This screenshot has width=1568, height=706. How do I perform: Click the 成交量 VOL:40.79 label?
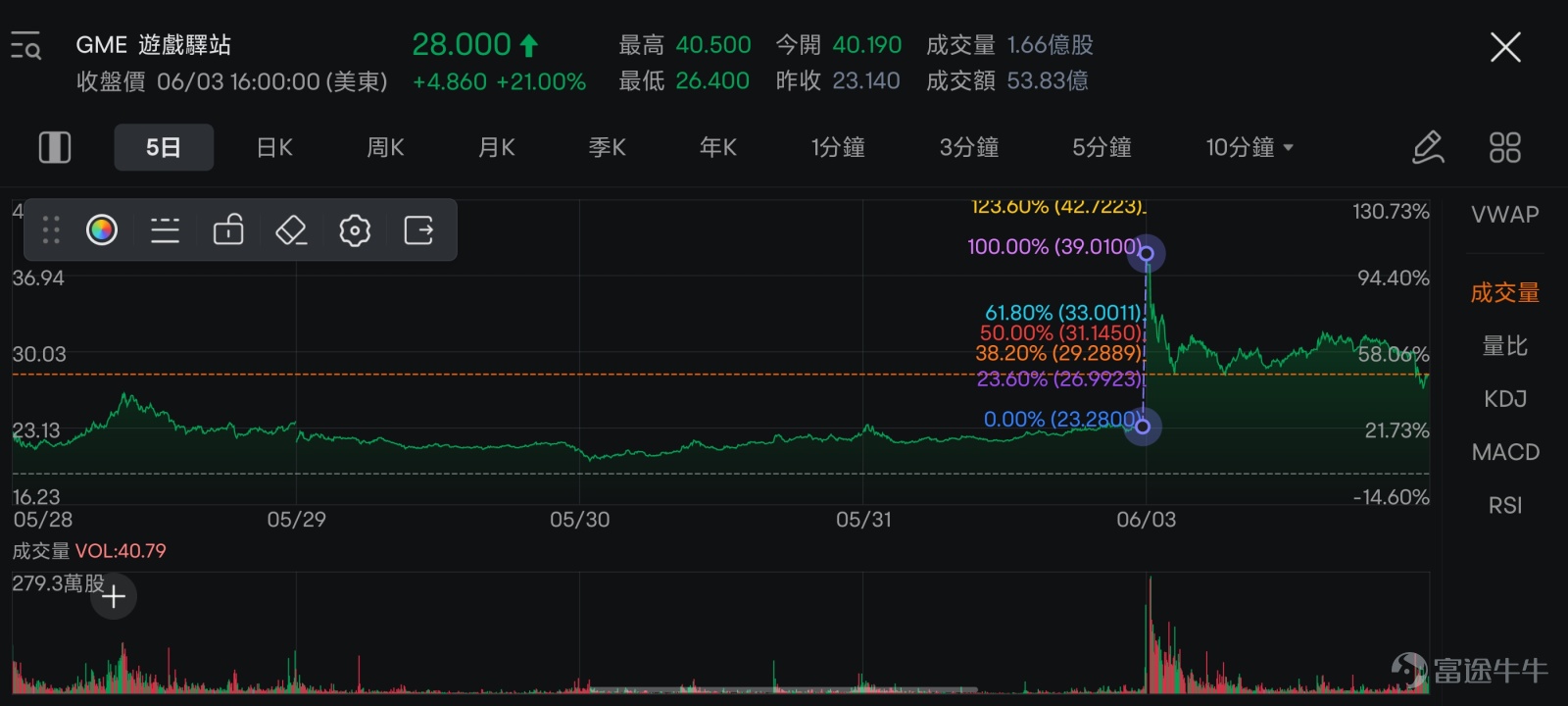[x=89, y=551]
